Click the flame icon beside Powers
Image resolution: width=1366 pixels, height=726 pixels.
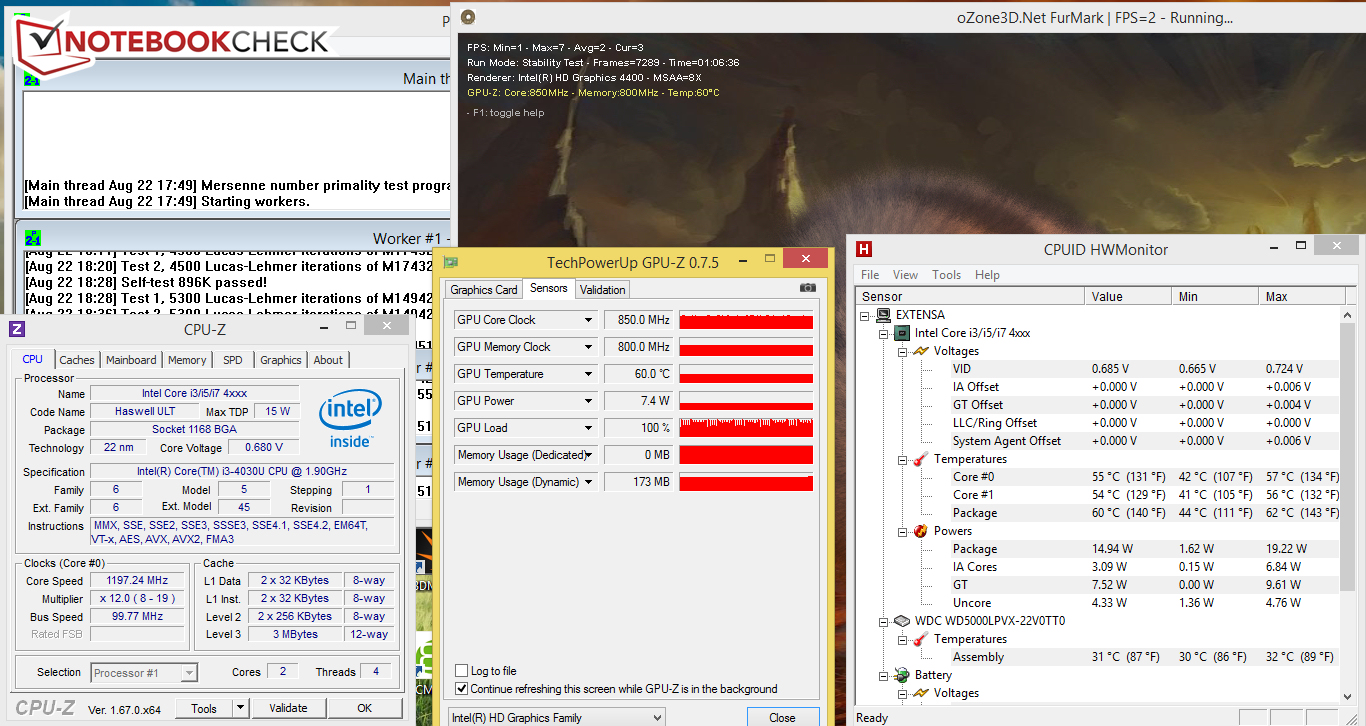[x=921, y=531]
